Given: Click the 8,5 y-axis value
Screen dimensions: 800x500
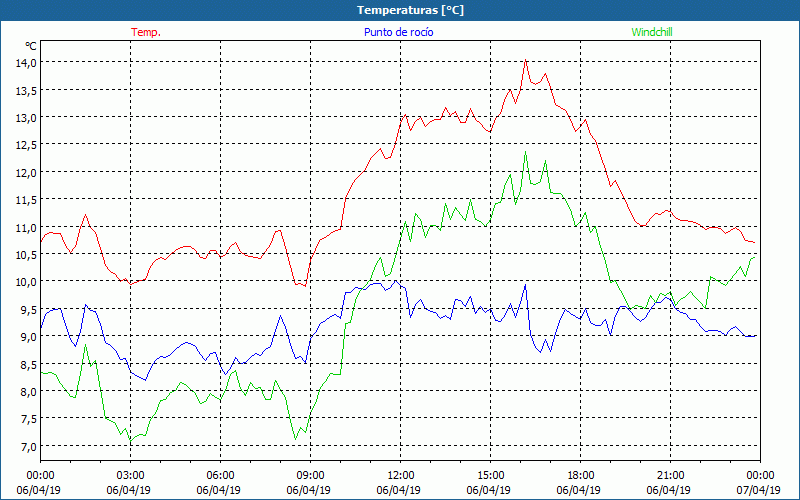Looking at the screenshot, I should click(x=28, y=364).
